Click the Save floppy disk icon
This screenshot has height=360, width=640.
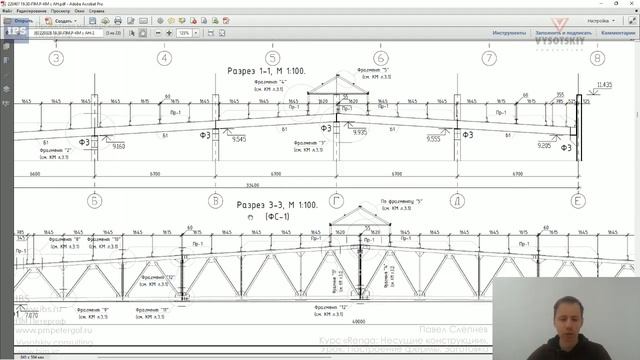(92, 20)
